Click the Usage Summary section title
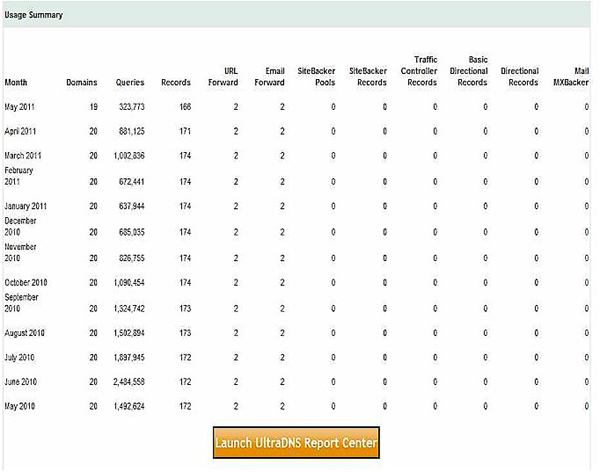Image resolution: width=600 pixels, height=472 pixels. 33,16
